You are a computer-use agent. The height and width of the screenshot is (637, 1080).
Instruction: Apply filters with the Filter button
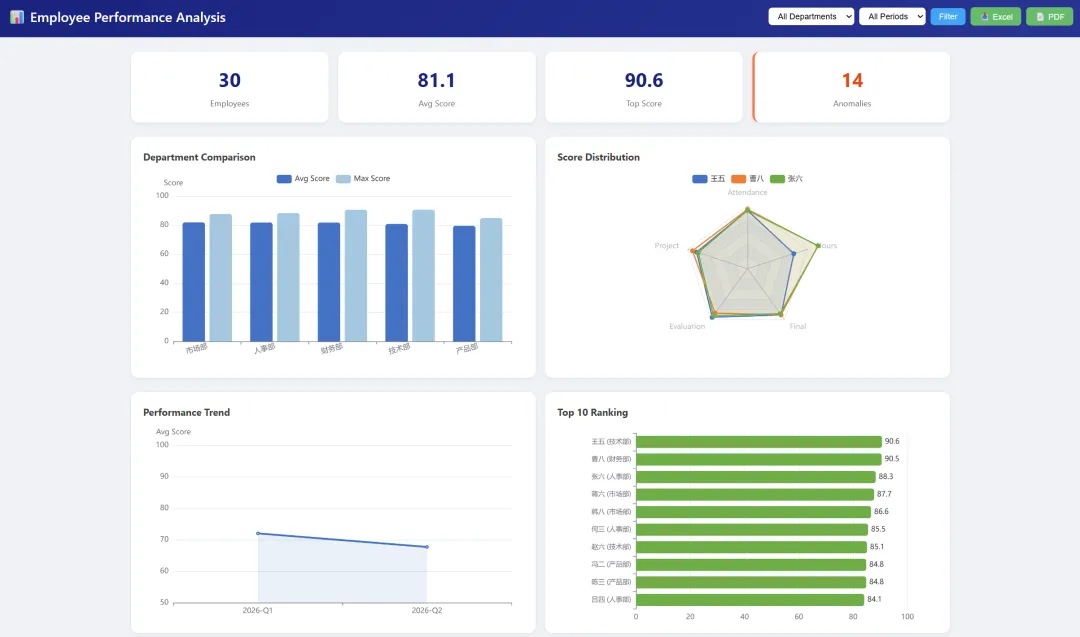[x=948, y=17]
